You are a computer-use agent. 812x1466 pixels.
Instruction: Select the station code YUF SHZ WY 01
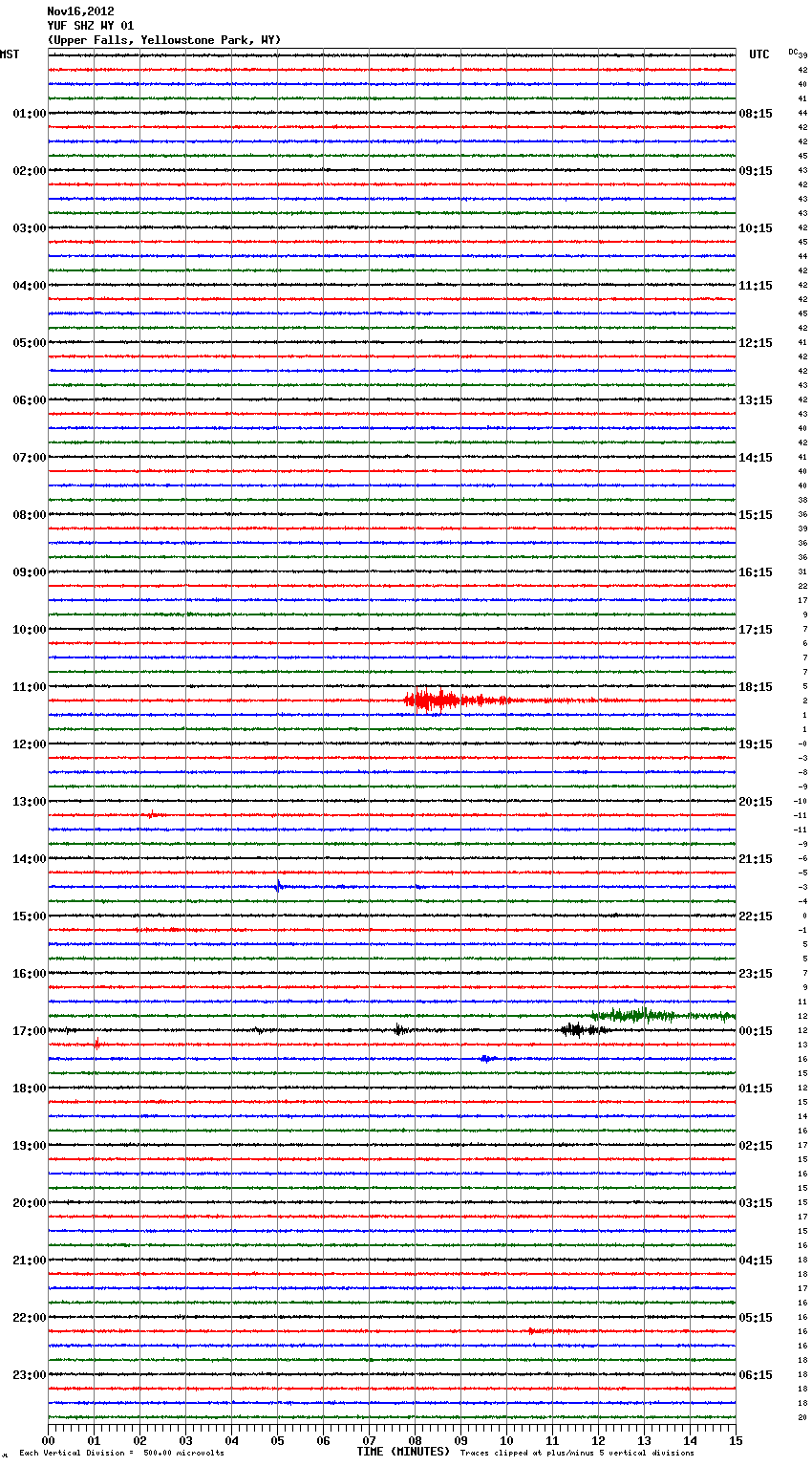(91, 26)
